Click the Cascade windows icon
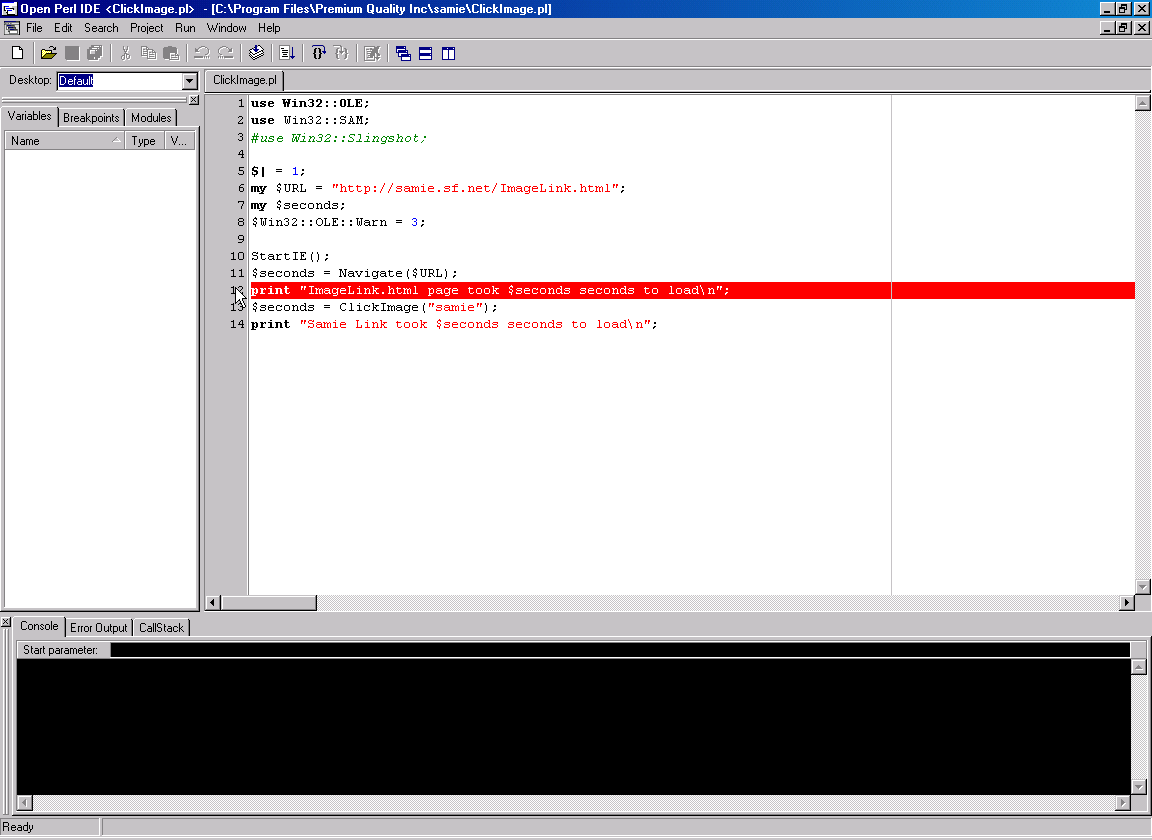This screenshot has height=840, width=1152. point(403,53)
